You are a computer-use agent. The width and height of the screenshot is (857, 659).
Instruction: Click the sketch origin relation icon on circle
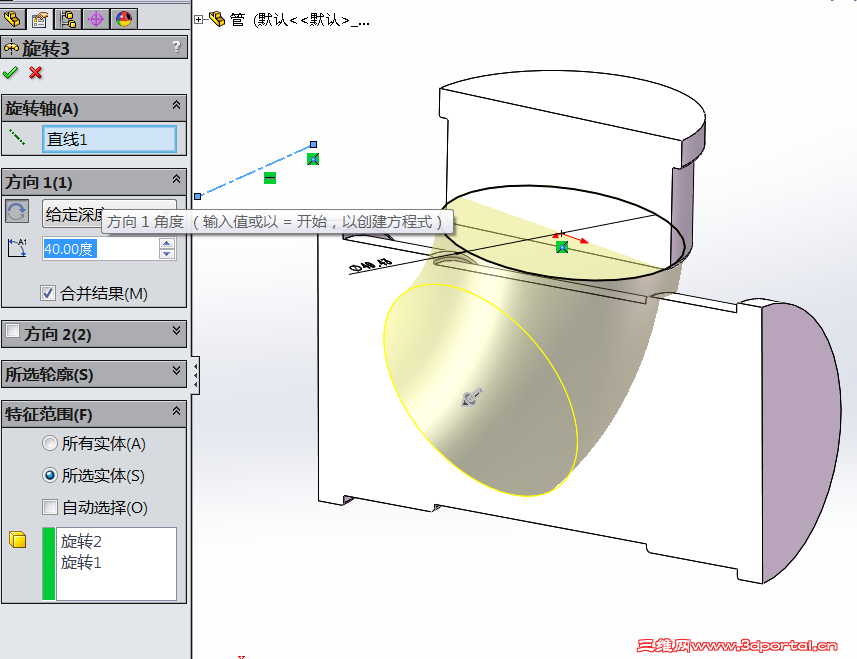click(x=562, y=248)
